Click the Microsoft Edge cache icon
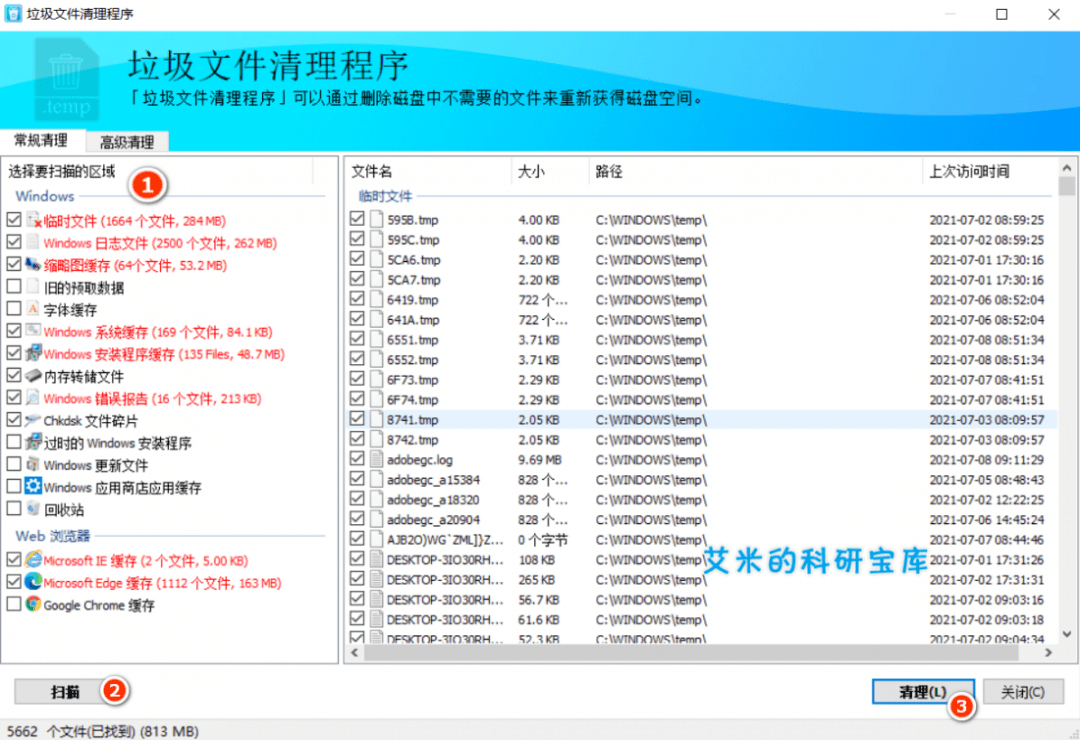The height and width of the screenshot is (740, 1080). (x=33, y=582)
